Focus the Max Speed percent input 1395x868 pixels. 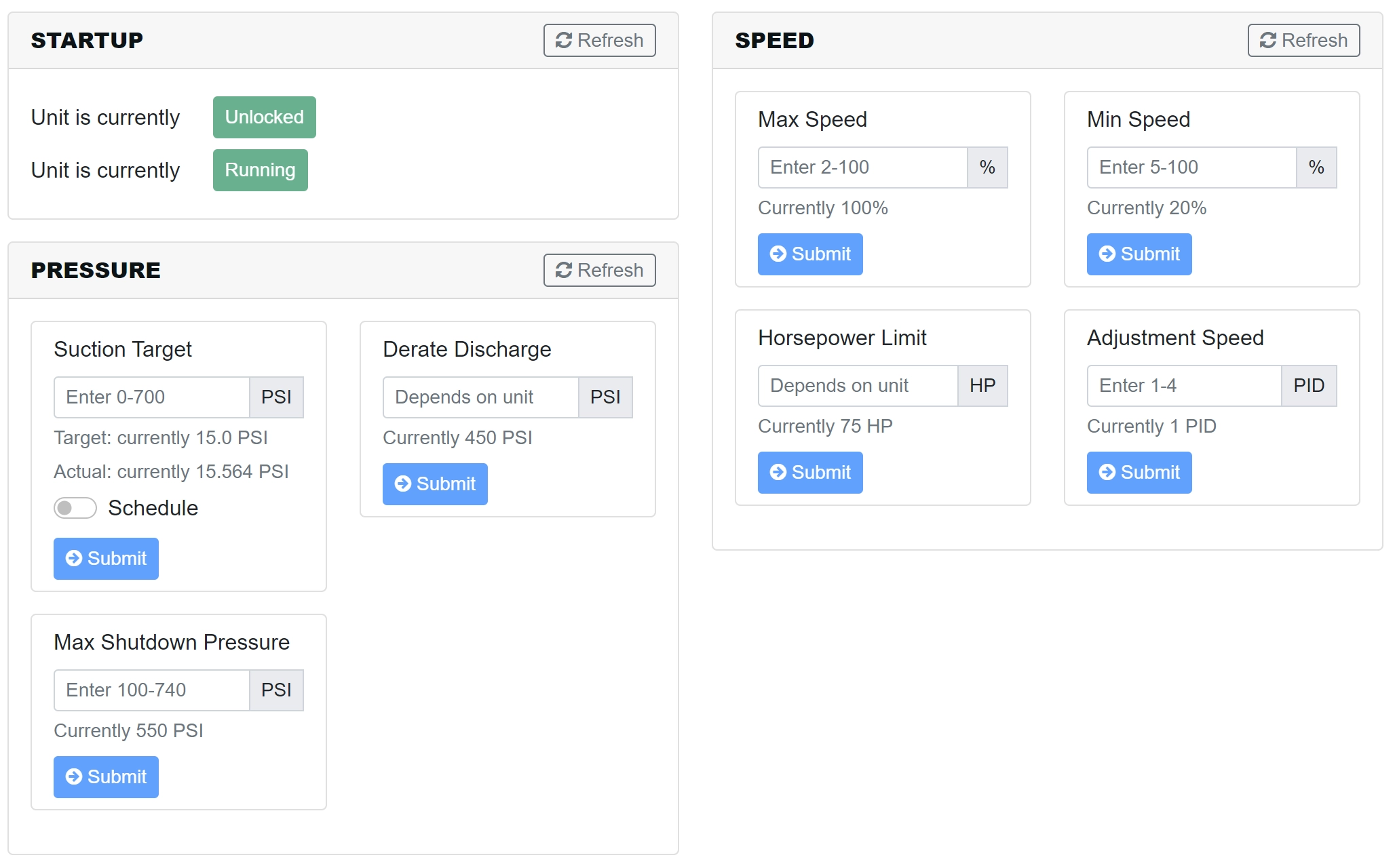point(862,167)
